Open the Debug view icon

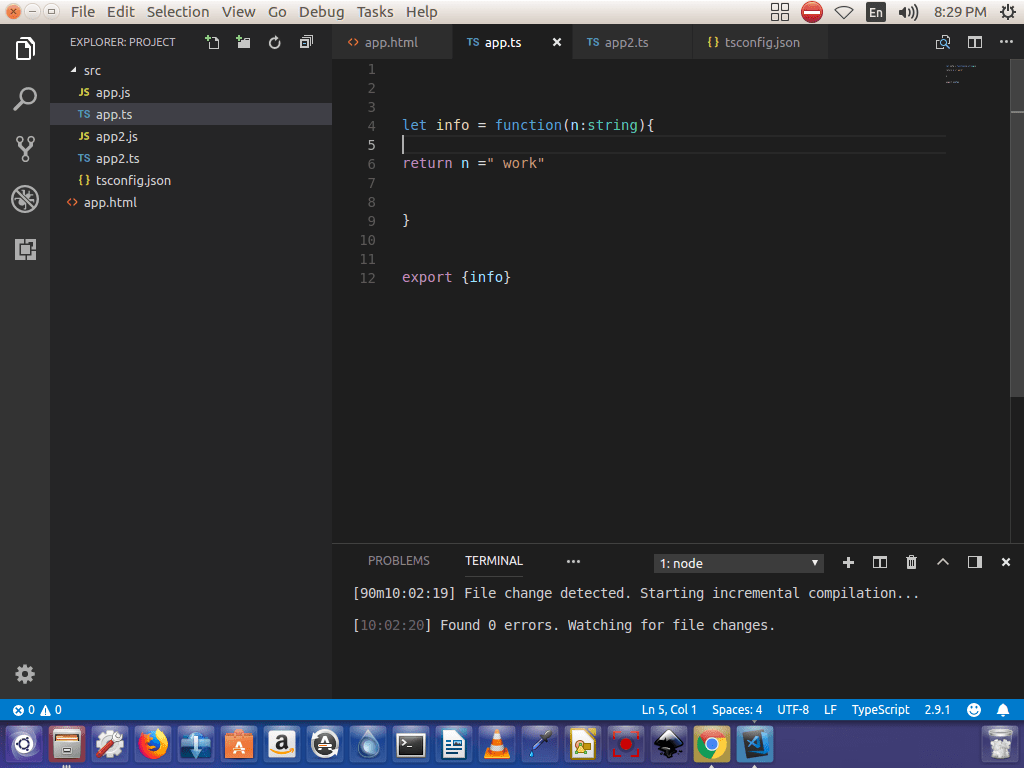pyautogui.click(x=25, y=199)
